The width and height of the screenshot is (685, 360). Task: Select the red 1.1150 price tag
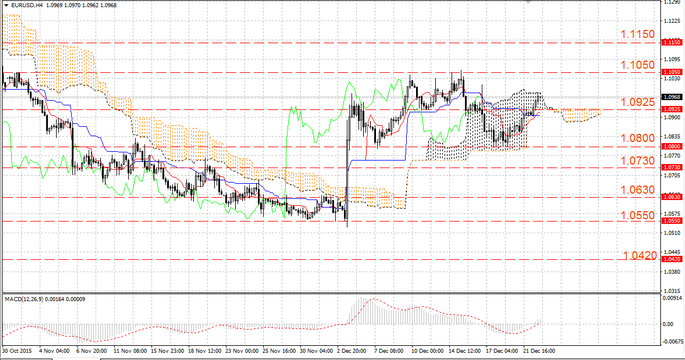pyautogui.click(x=672, y=42)
